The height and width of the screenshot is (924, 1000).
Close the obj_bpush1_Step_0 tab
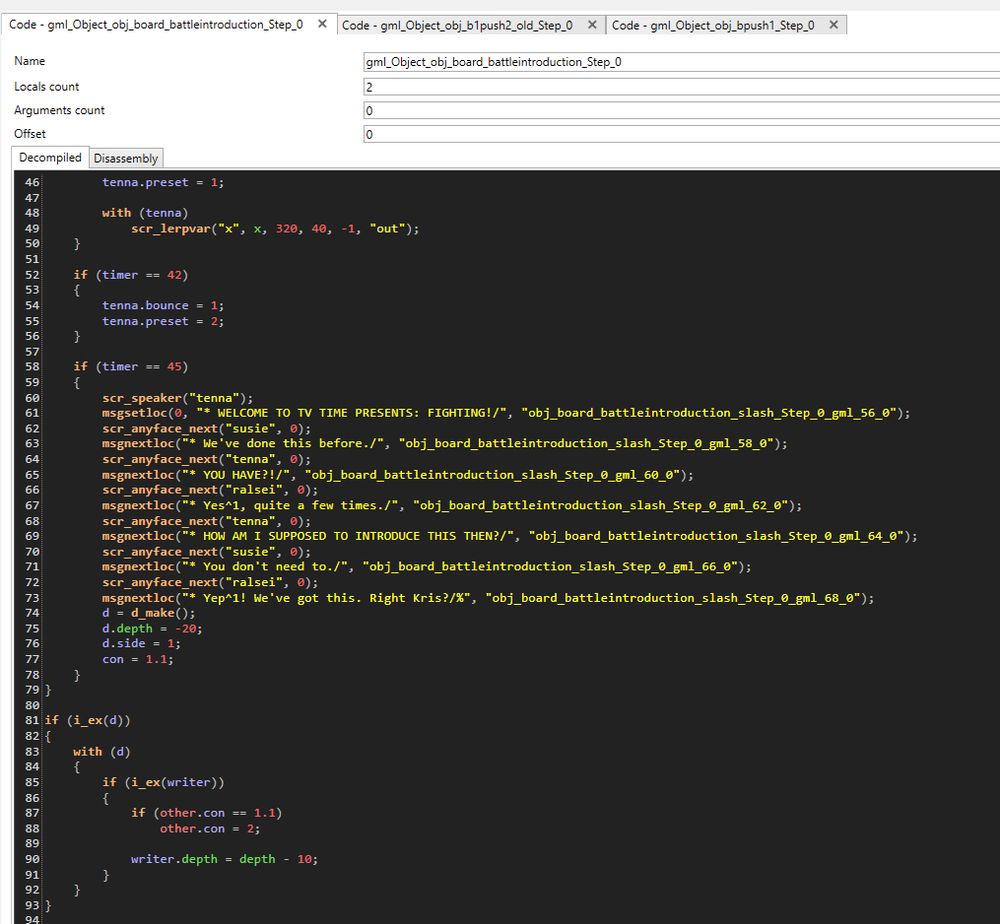coord(833,24)
